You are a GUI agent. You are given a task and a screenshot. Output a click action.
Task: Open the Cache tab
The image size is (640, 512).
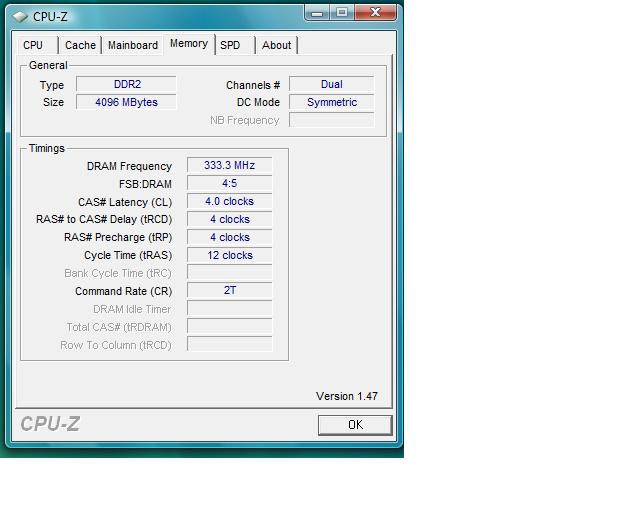point(80,45)
